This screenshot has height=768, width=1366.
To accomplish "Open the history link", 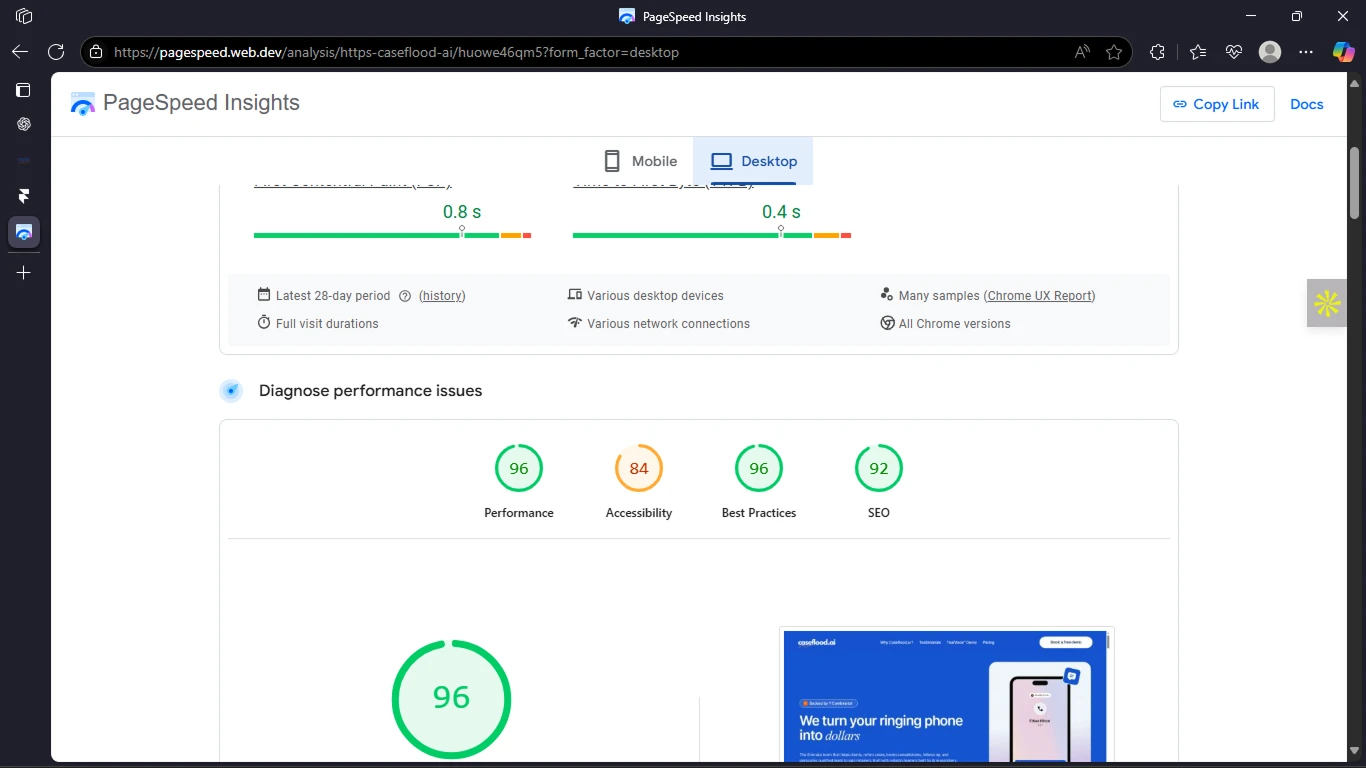I will tap(442, 296).
